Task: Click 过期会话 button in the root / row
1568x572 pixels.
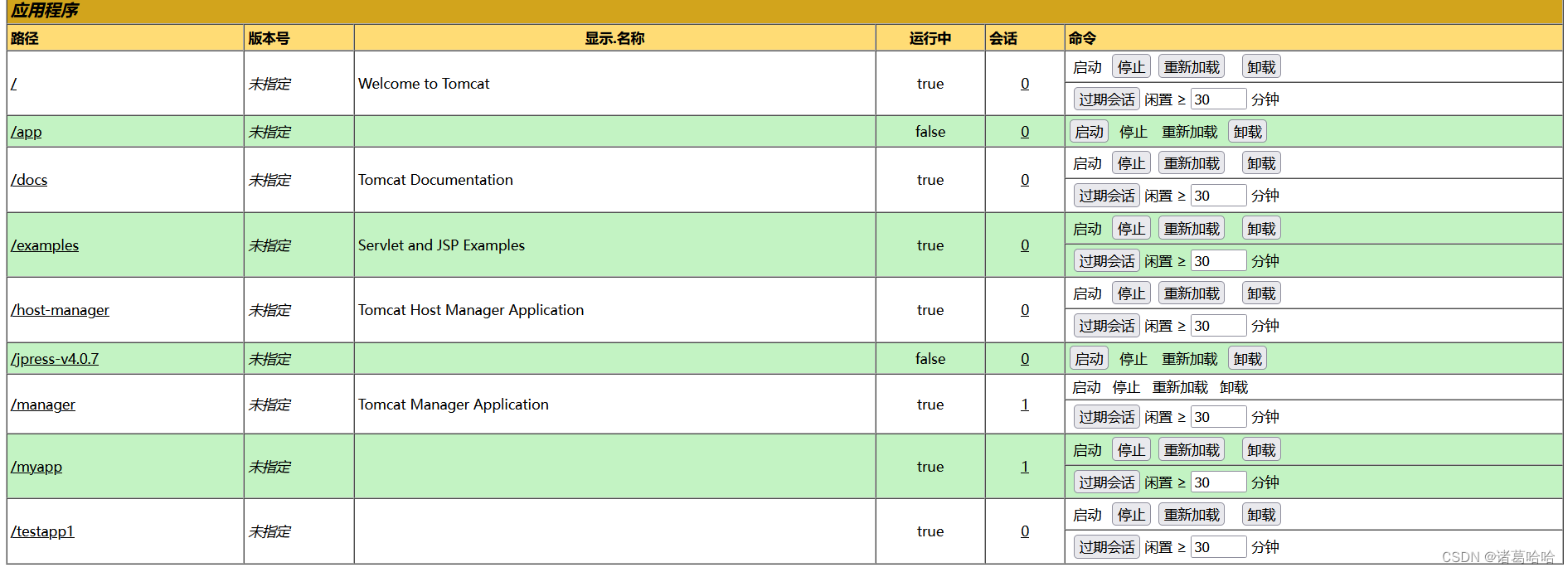Action: [x=1106, y=99]
